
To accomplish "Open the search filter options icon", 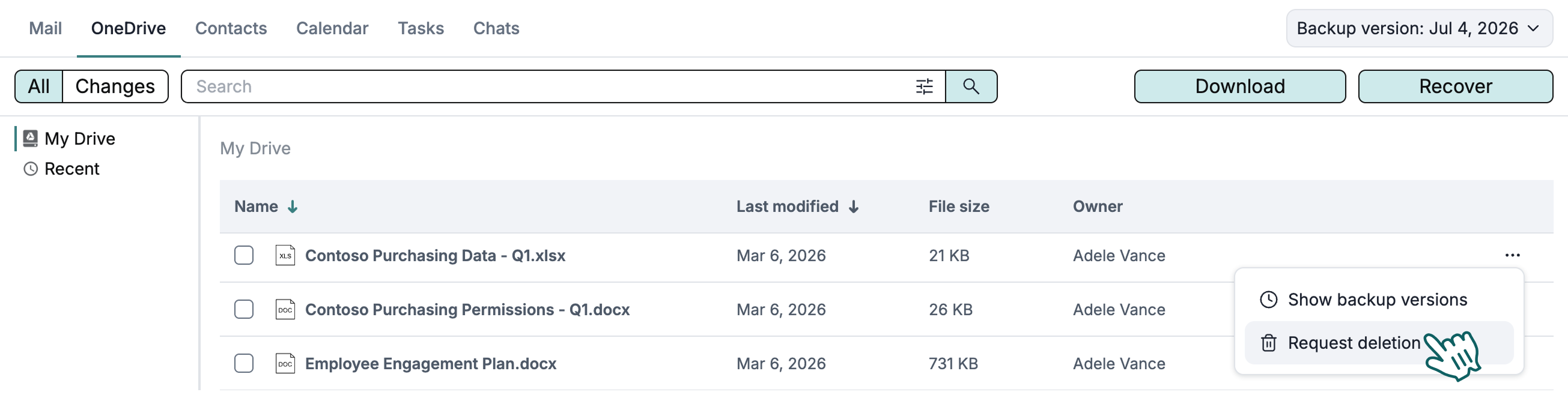I will [924, 86].
